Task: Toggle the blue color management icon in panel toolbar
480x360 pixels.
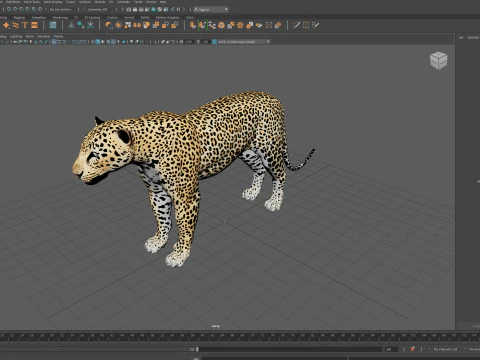Action: (x=214, y=42)
